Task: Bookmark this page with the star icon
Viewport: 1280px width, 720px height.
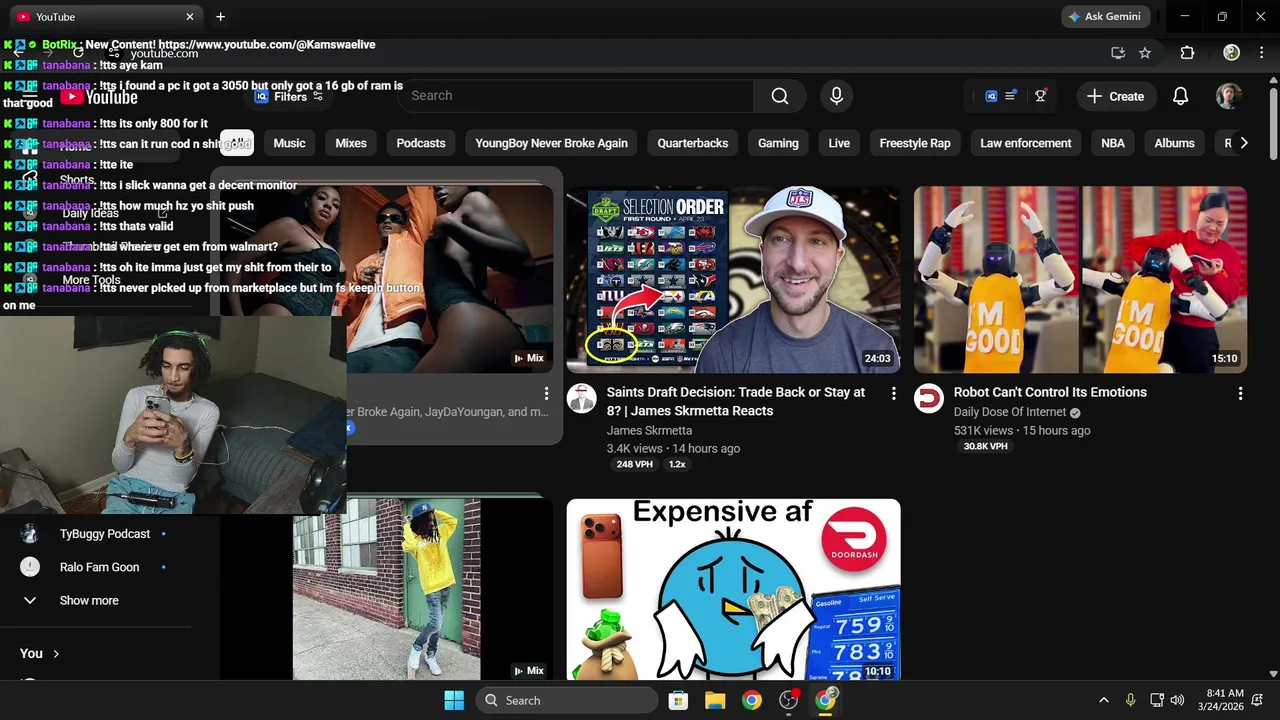Action: click(1145, 53)
